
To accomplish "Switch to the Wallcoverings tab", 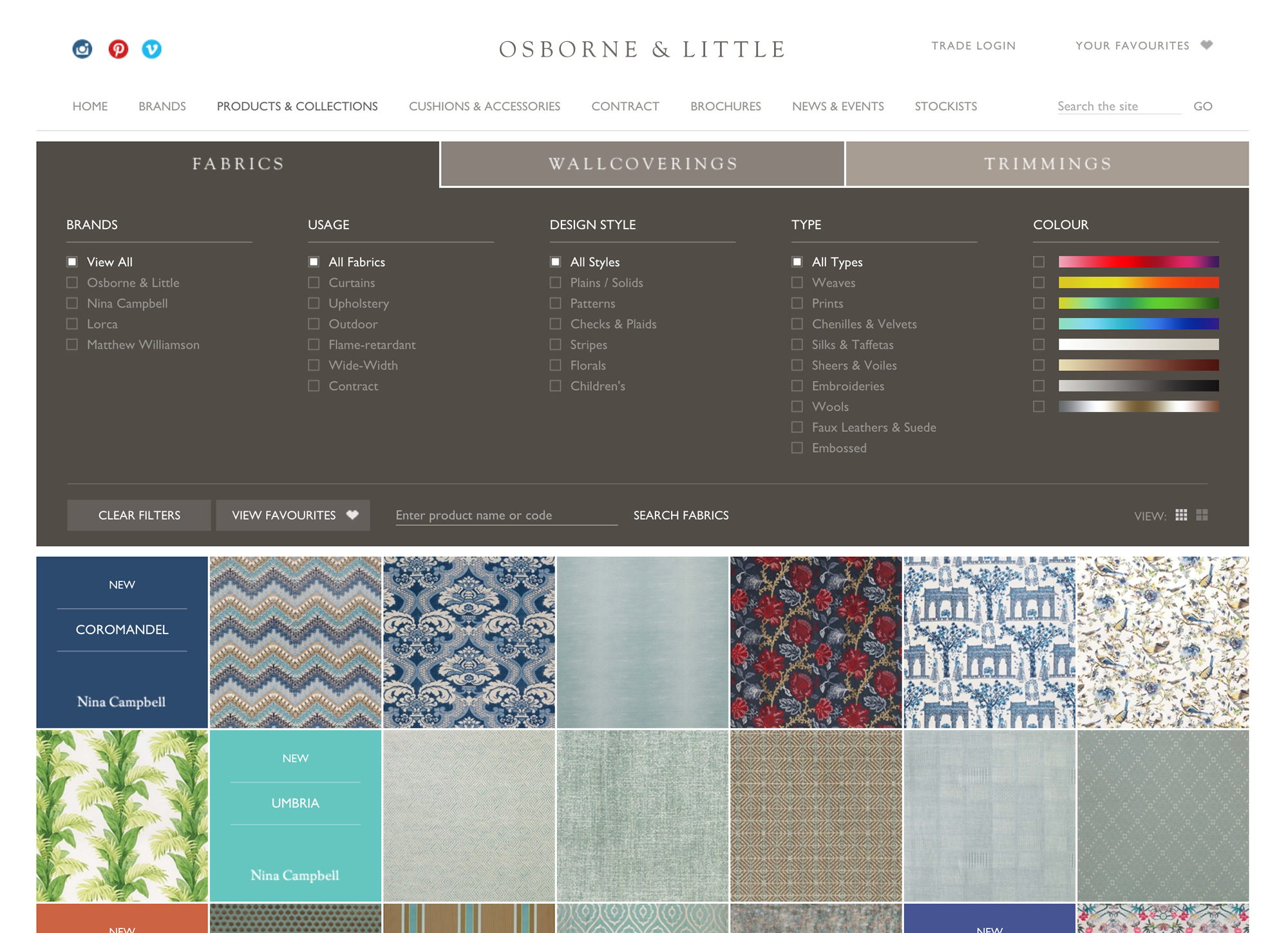I will coord(642,164).
